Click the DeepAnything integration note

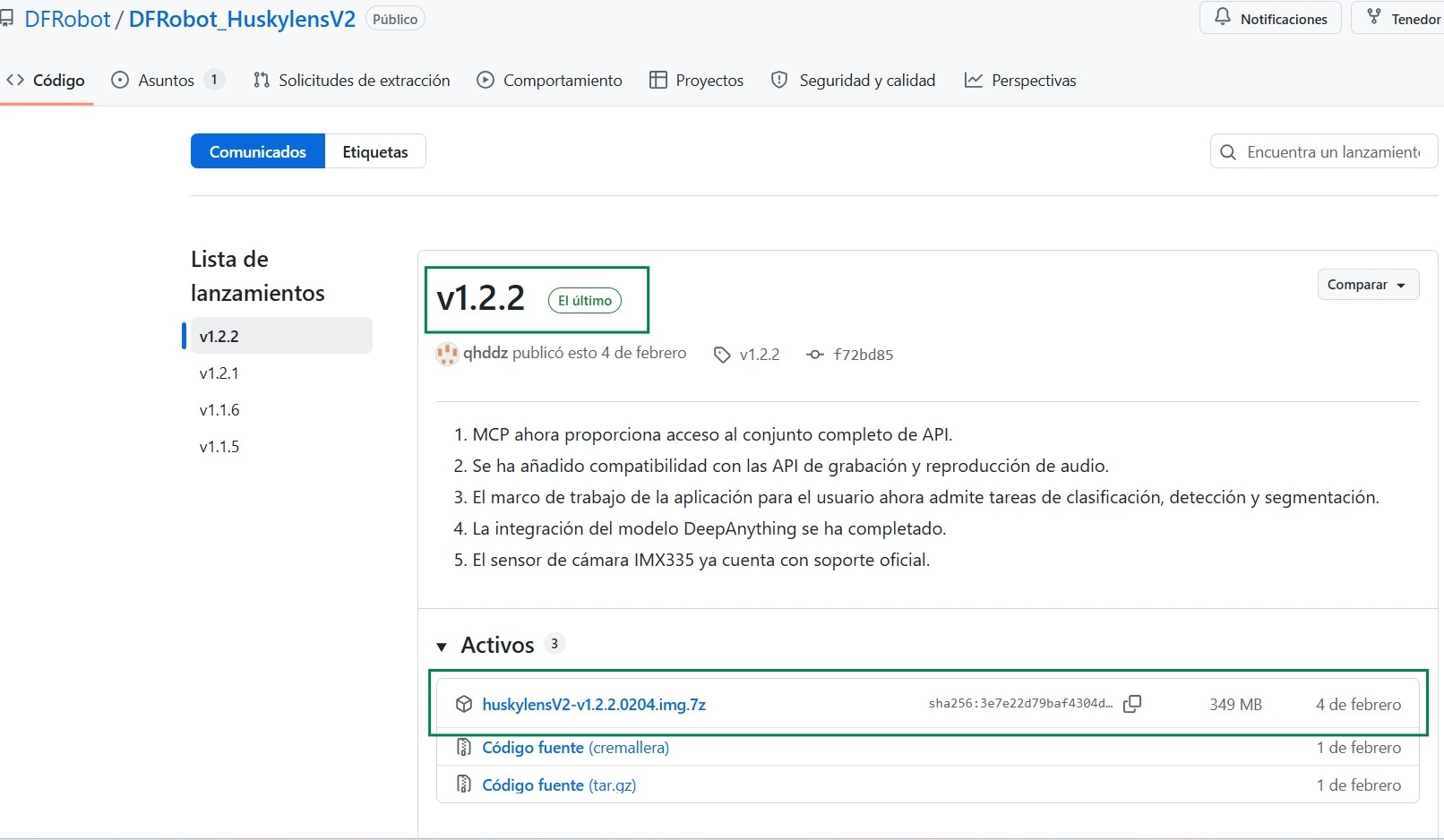(709, 528)
